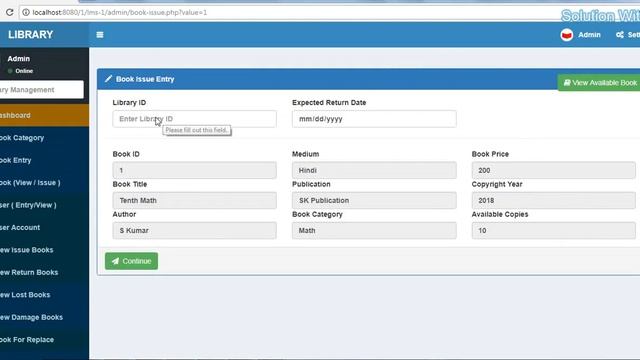Click the Publication label
The image size is (640, 360).
click(x=311, y=184)
